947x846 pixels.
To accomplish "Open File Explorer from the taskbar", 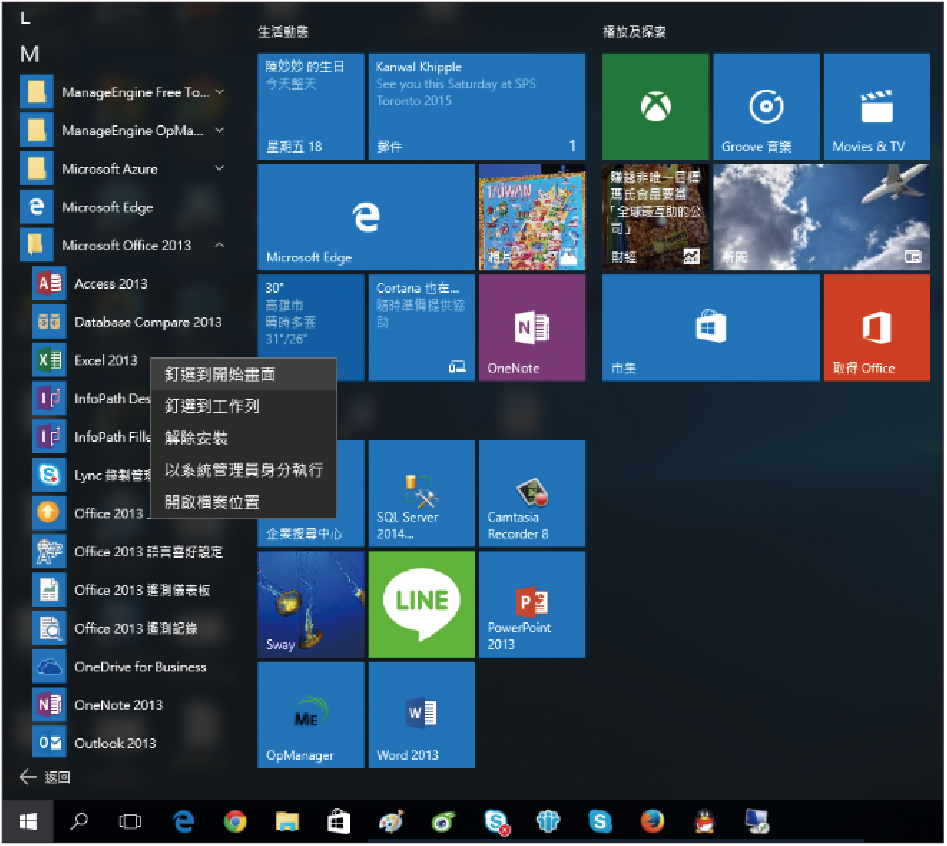I will pyautogui.click(x=287, y=821).
